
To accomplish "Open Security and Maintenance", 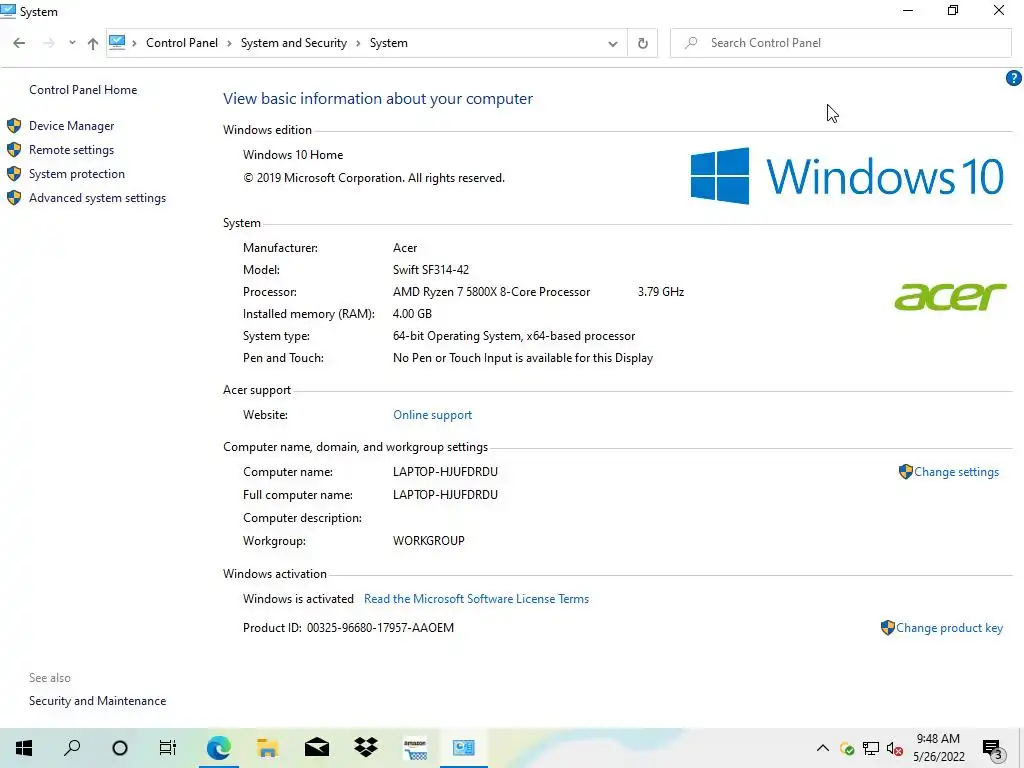I will (97, 701).
